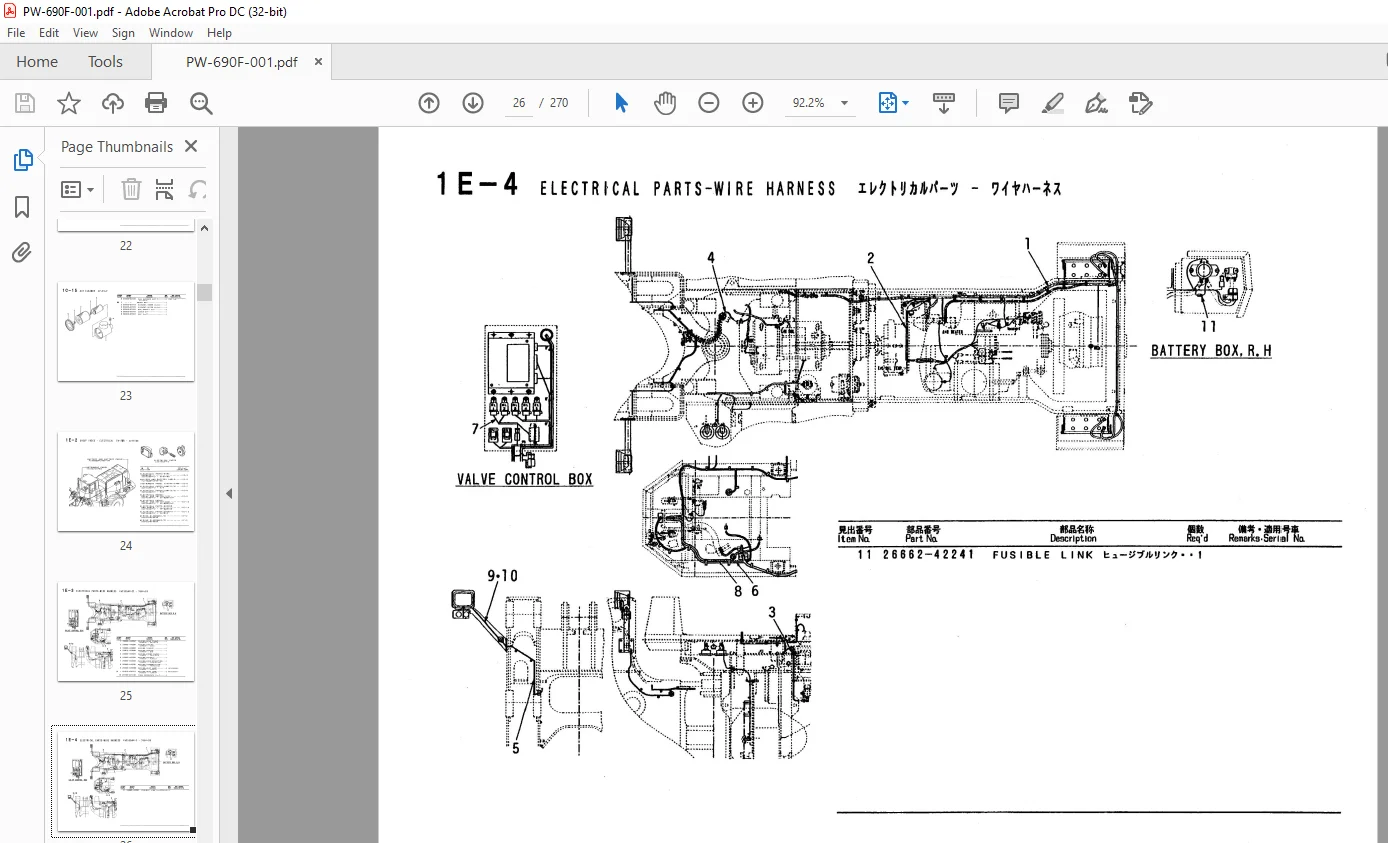Click the stamp tool at the toolbar's right end

tap(1140, 103)
